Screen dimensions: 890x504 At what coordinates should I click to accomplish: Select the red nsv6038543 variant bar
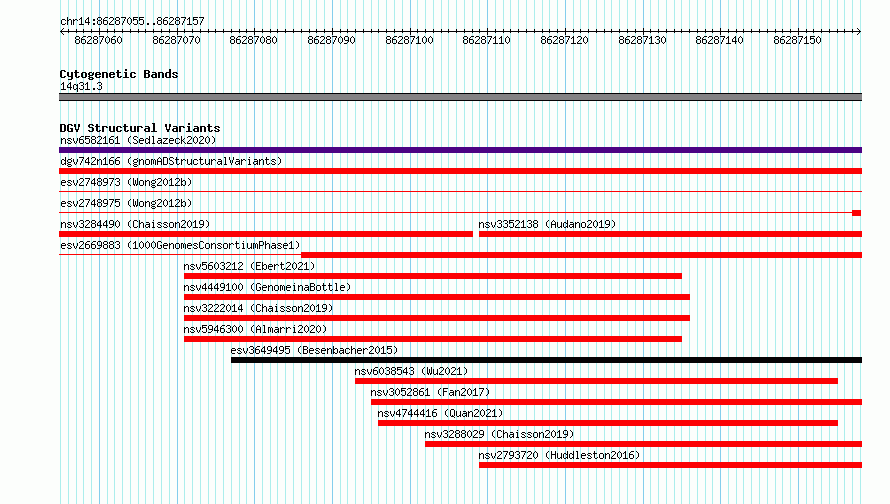coord(597,381)
